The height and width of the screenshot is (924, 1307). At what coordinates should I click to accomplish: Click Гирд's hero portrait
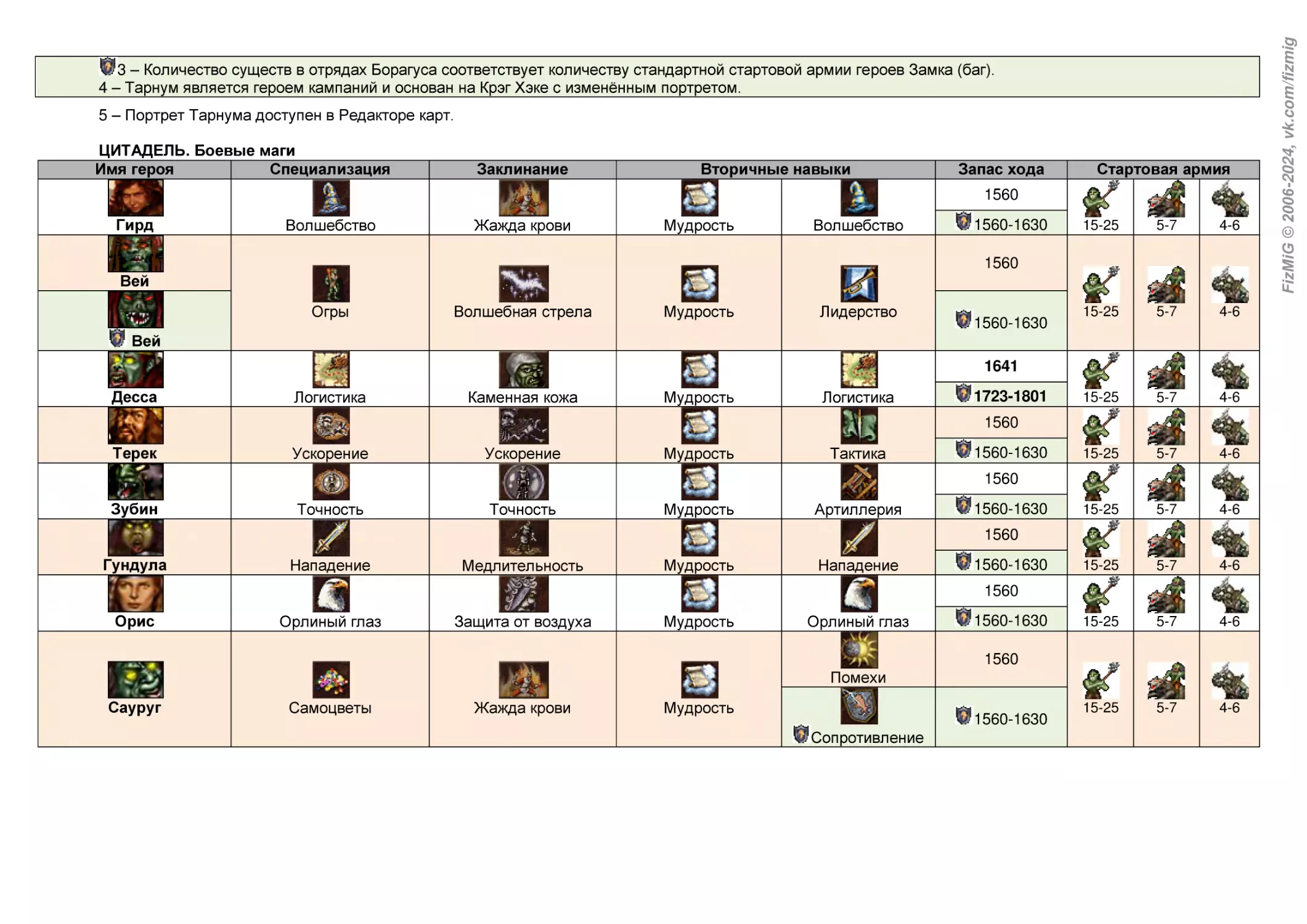(x=136, y=198)
